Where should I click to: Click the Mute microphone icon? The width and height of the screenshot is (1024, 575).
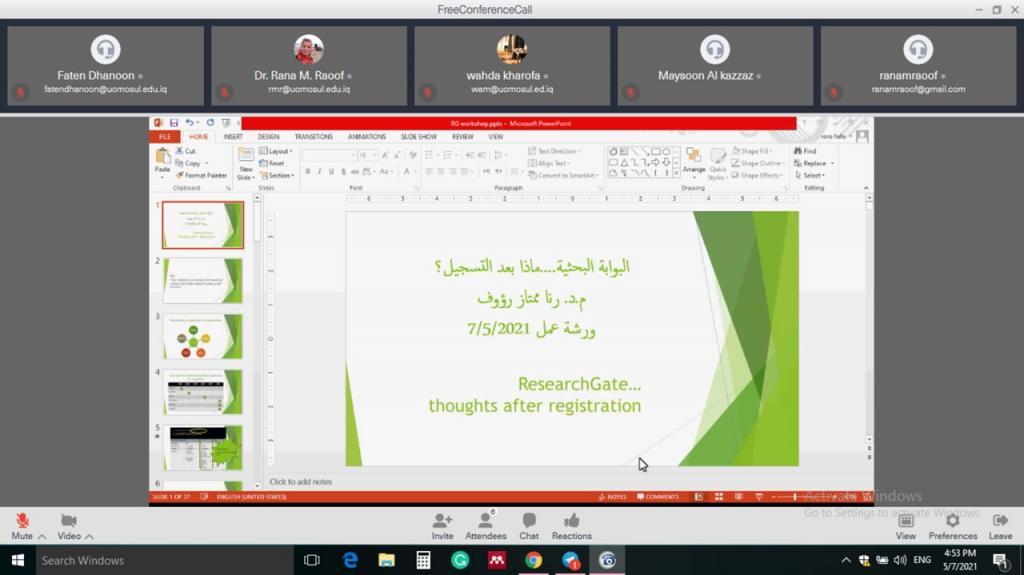(22, 521)
